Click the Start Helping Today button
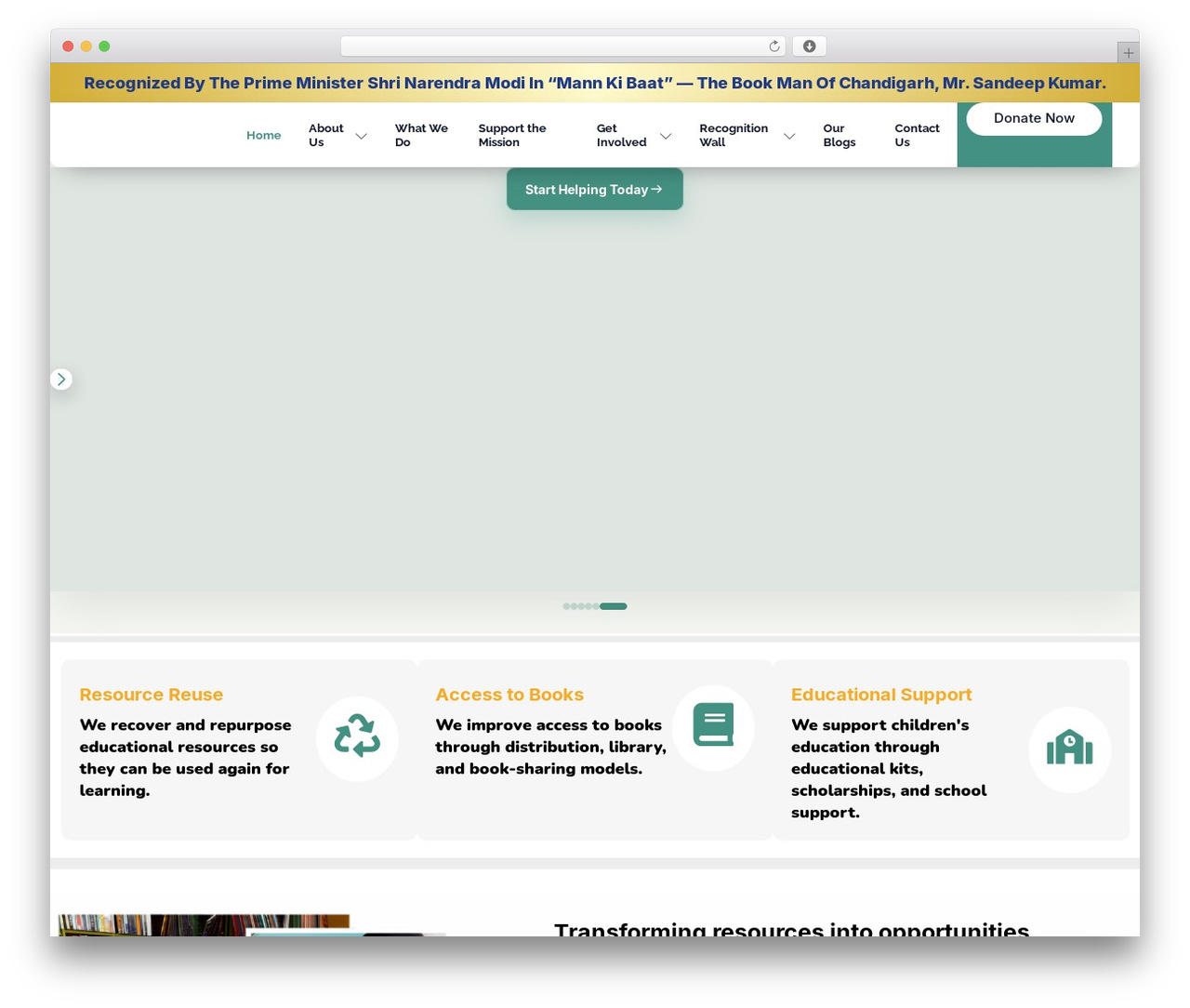 595,190
